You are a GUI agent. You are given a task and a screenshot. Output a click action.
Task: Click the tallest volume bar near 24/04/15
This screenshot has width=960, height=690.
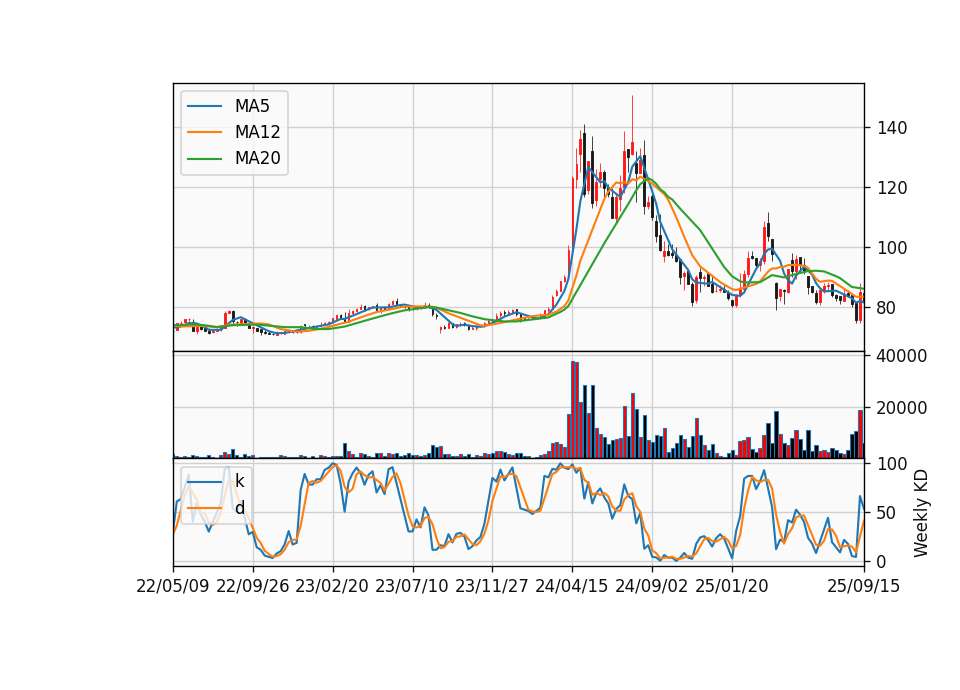(574, 410)
